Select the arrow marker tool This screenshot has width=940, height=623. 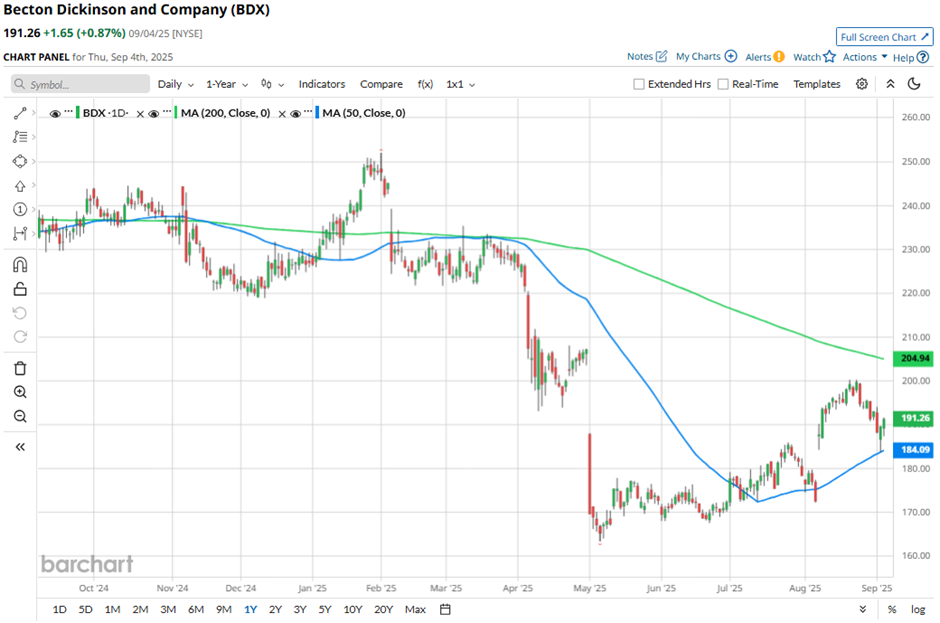tap(20, 186)
